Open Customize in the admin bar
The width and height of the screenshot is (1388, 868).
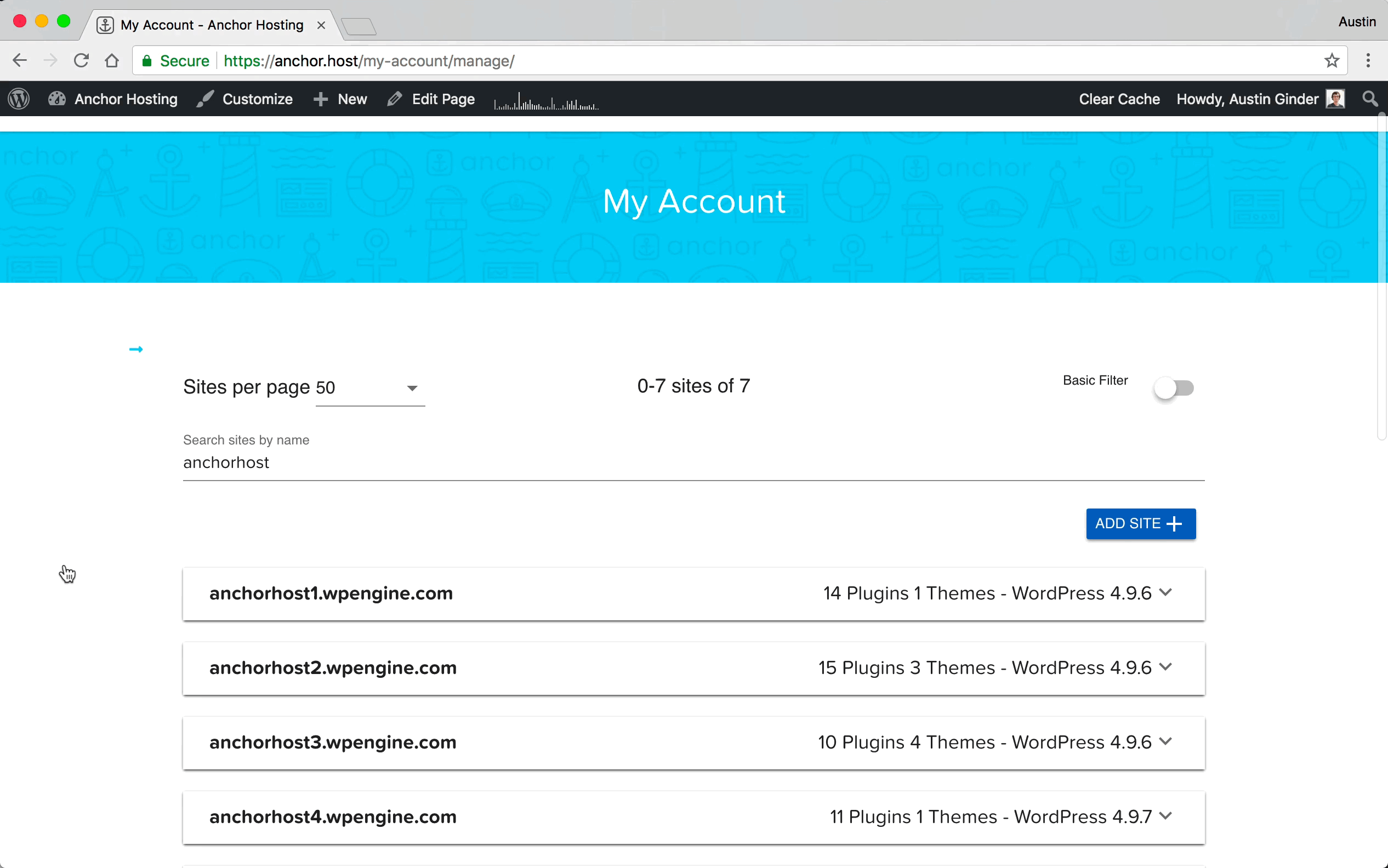tap(244, 99)
